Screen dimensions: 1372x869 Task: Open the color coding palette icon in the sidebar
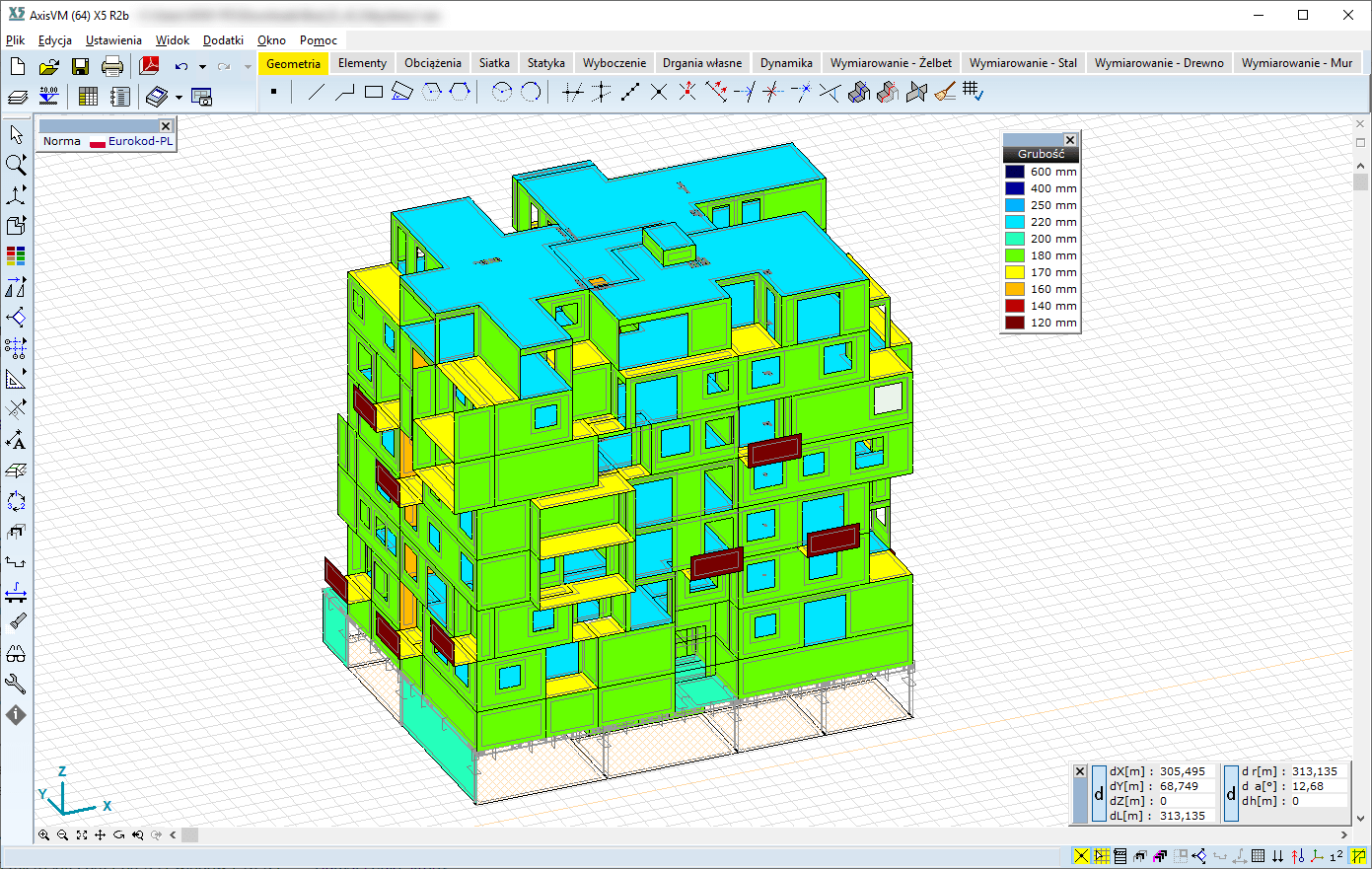(16, 254)
